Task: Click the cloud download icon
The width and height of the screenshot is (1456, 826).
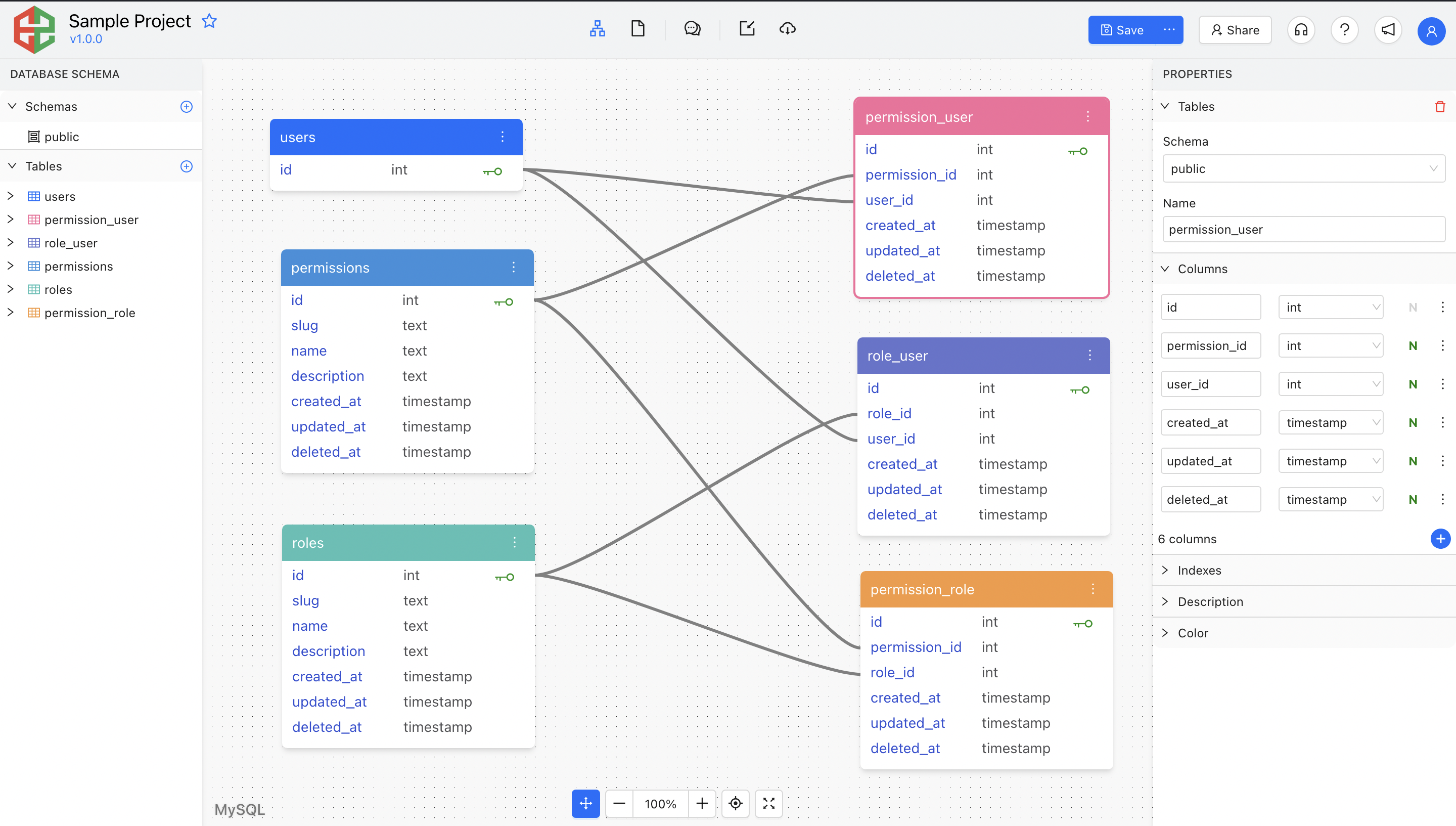Action: 788,29
